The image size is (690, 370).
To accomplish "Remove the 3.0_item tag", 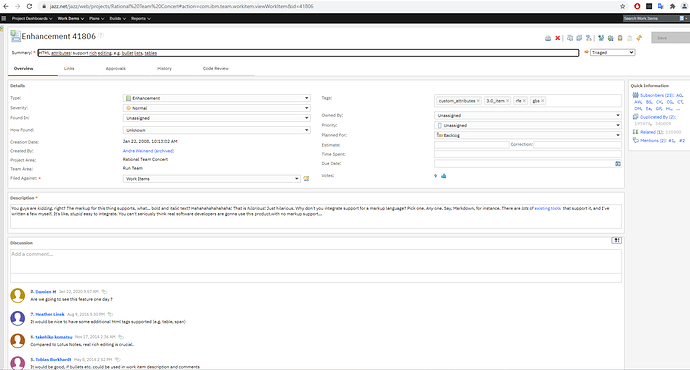I will [507, 101].
